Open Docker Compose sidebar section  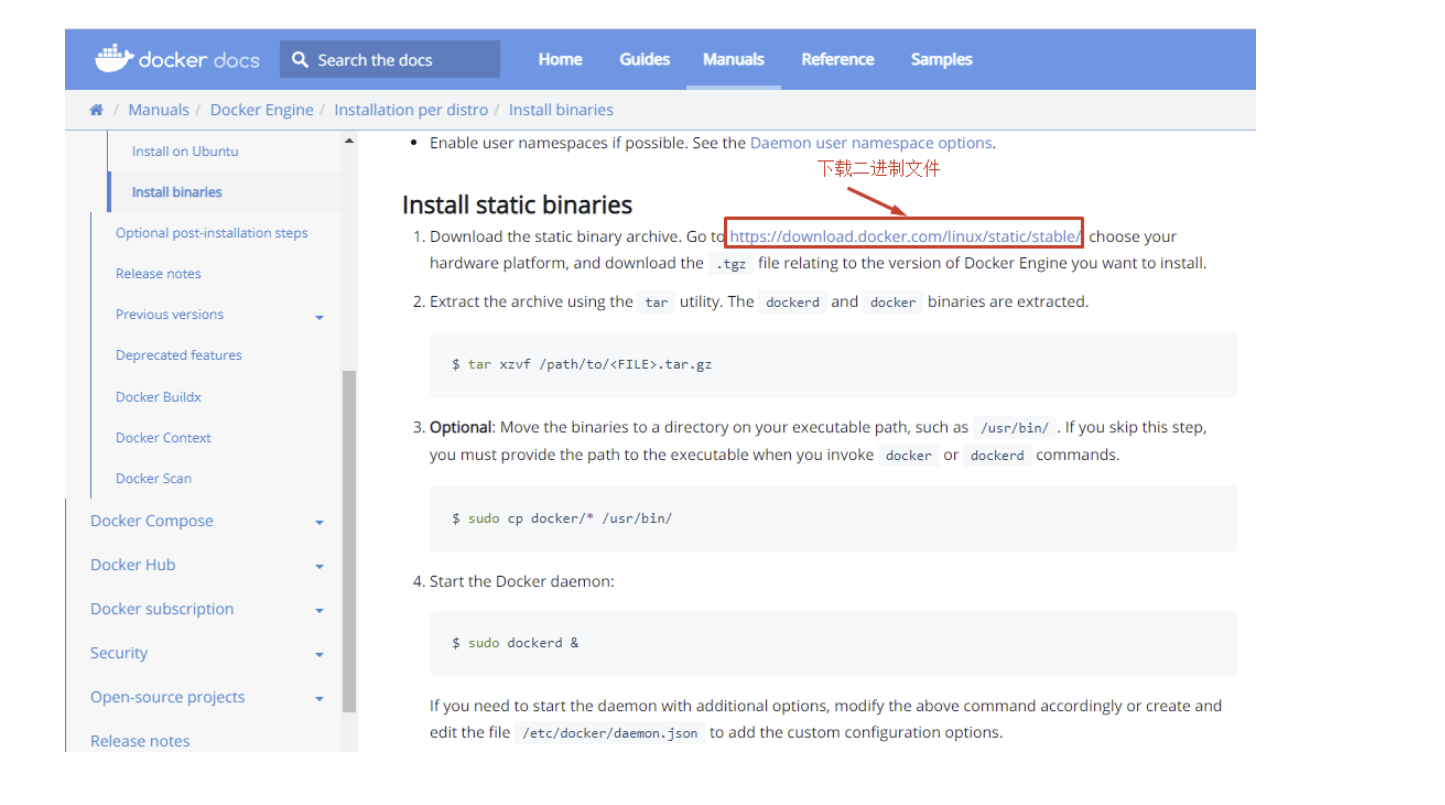pyautogui.click(x=151, y=521)
